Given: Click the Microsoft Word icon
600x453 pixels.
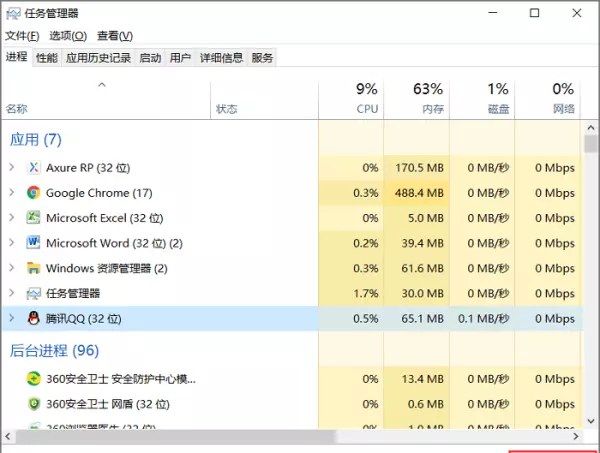Looking at the screenshot, I should point(33,243).
